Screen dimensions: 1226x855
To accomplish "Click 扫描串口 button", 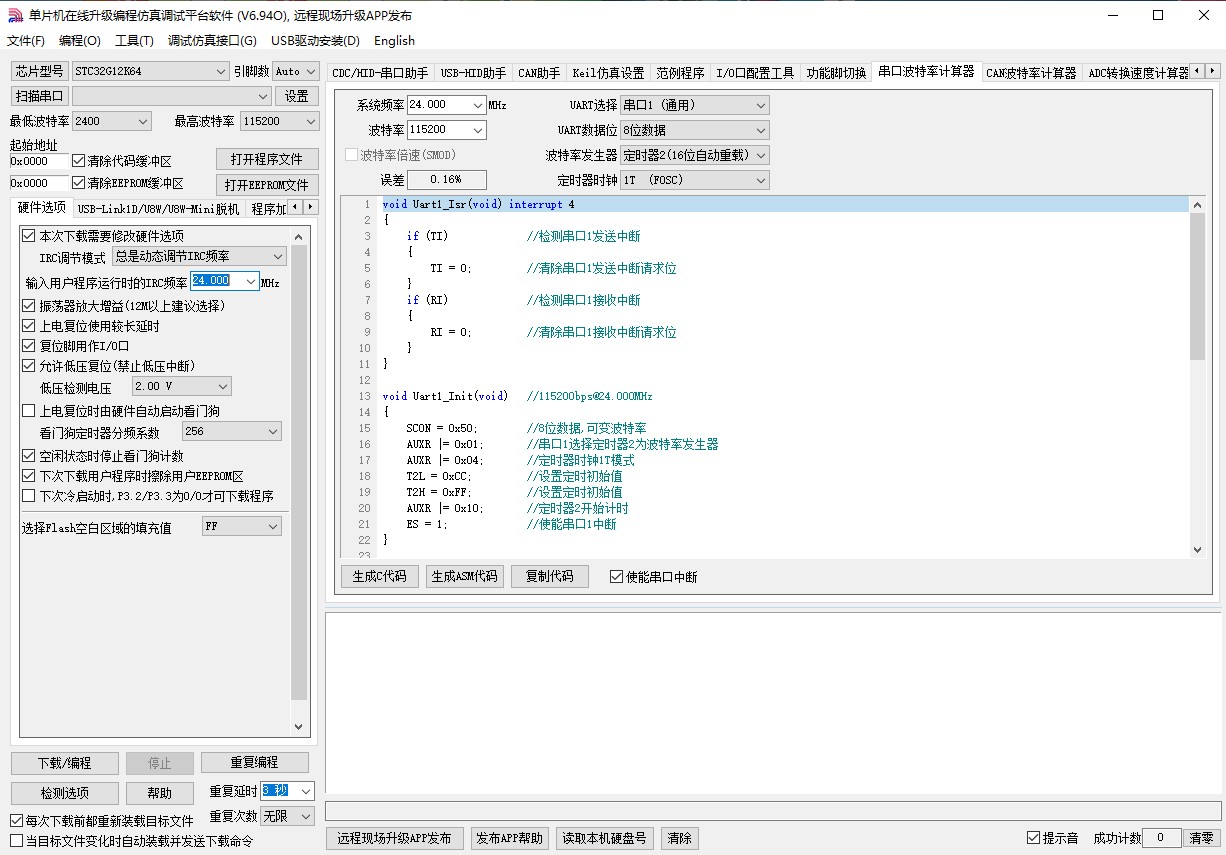I will click(x=40, y=96).
